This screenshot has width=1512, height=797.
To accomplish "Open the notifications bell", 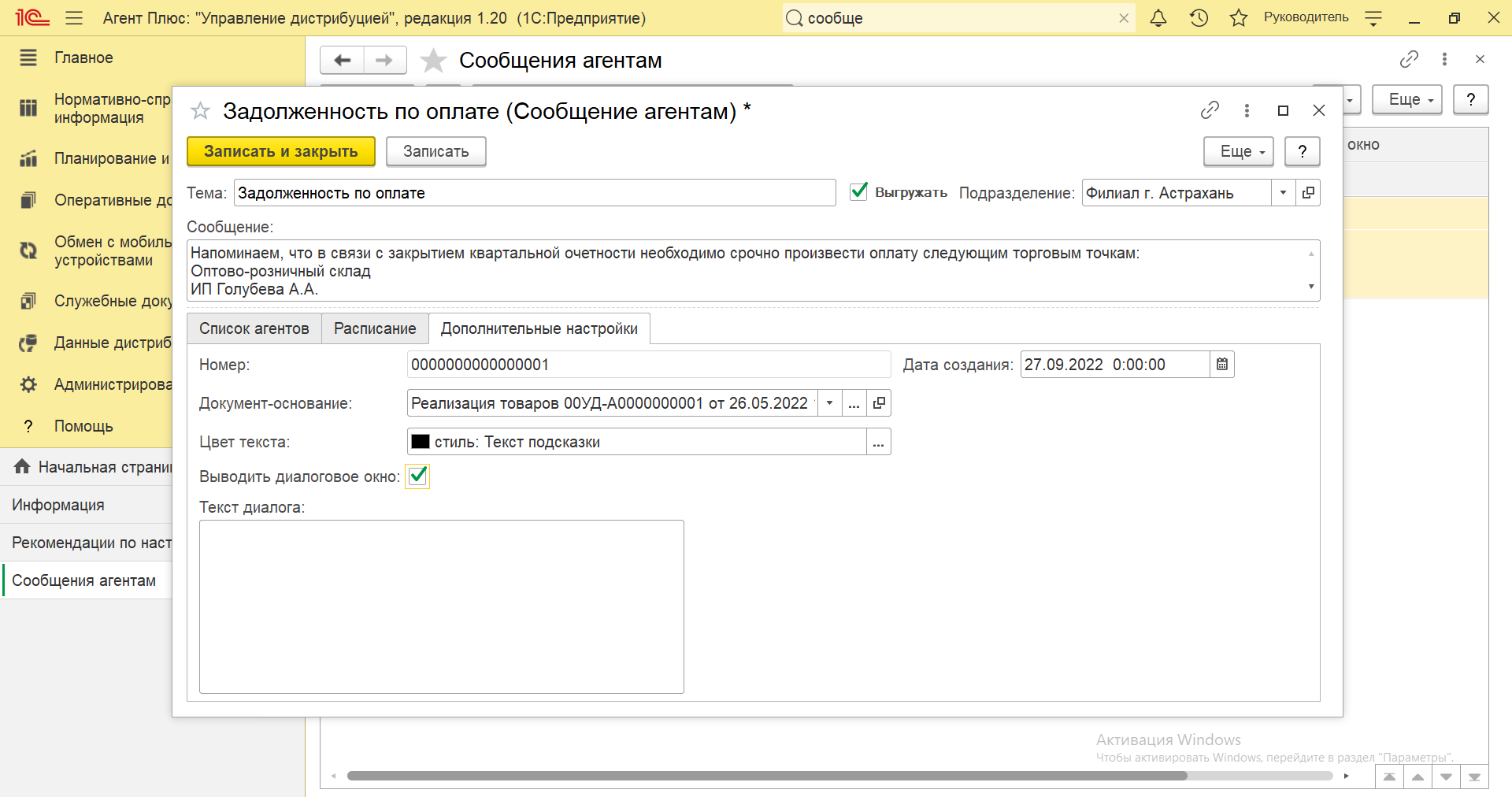I will point(1158,17).
